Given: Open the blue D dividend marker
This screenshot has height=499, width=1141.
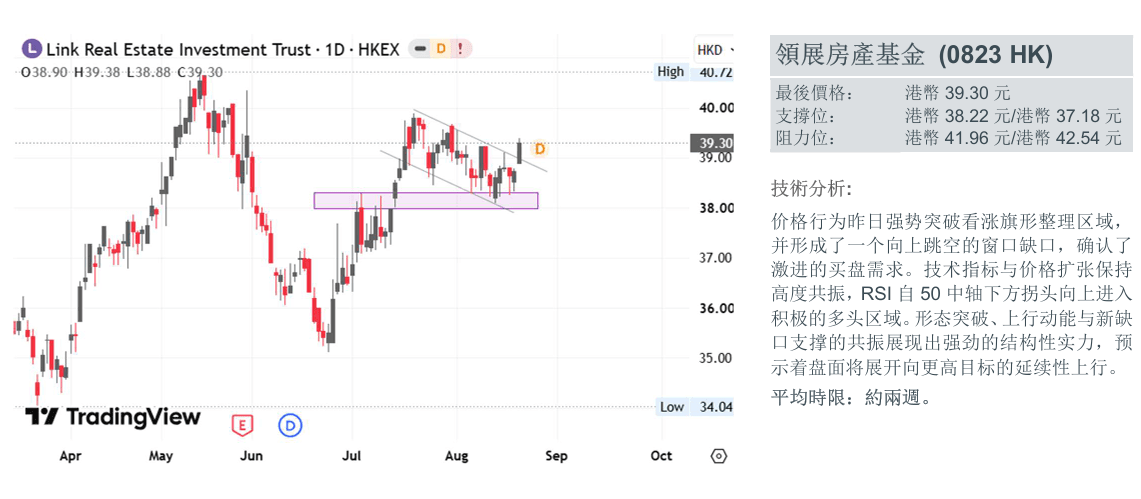Looking at the screenshot, I should (290, 426).
